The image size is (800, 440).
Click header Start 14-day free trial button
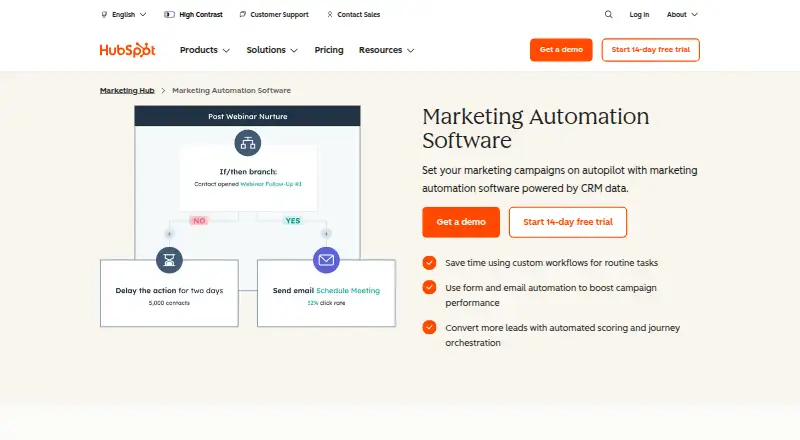point(651,50)
